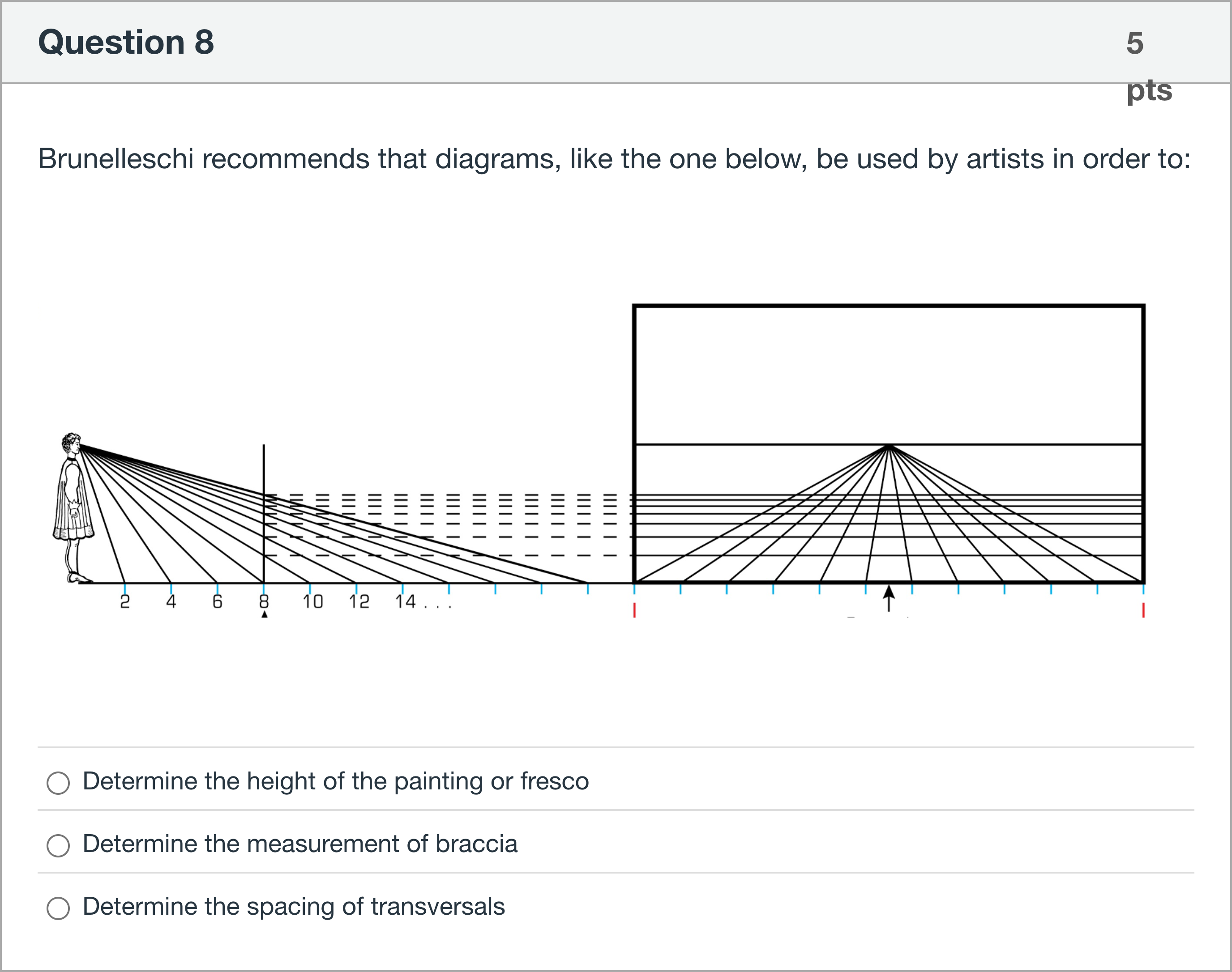Select radio button for braccia measurement answer

59,846
